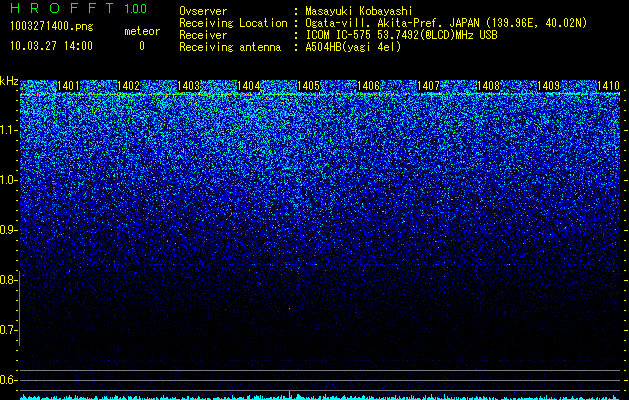Click the Ovserver label
Screen dimensions: 629x400
[x=203, y=11]
